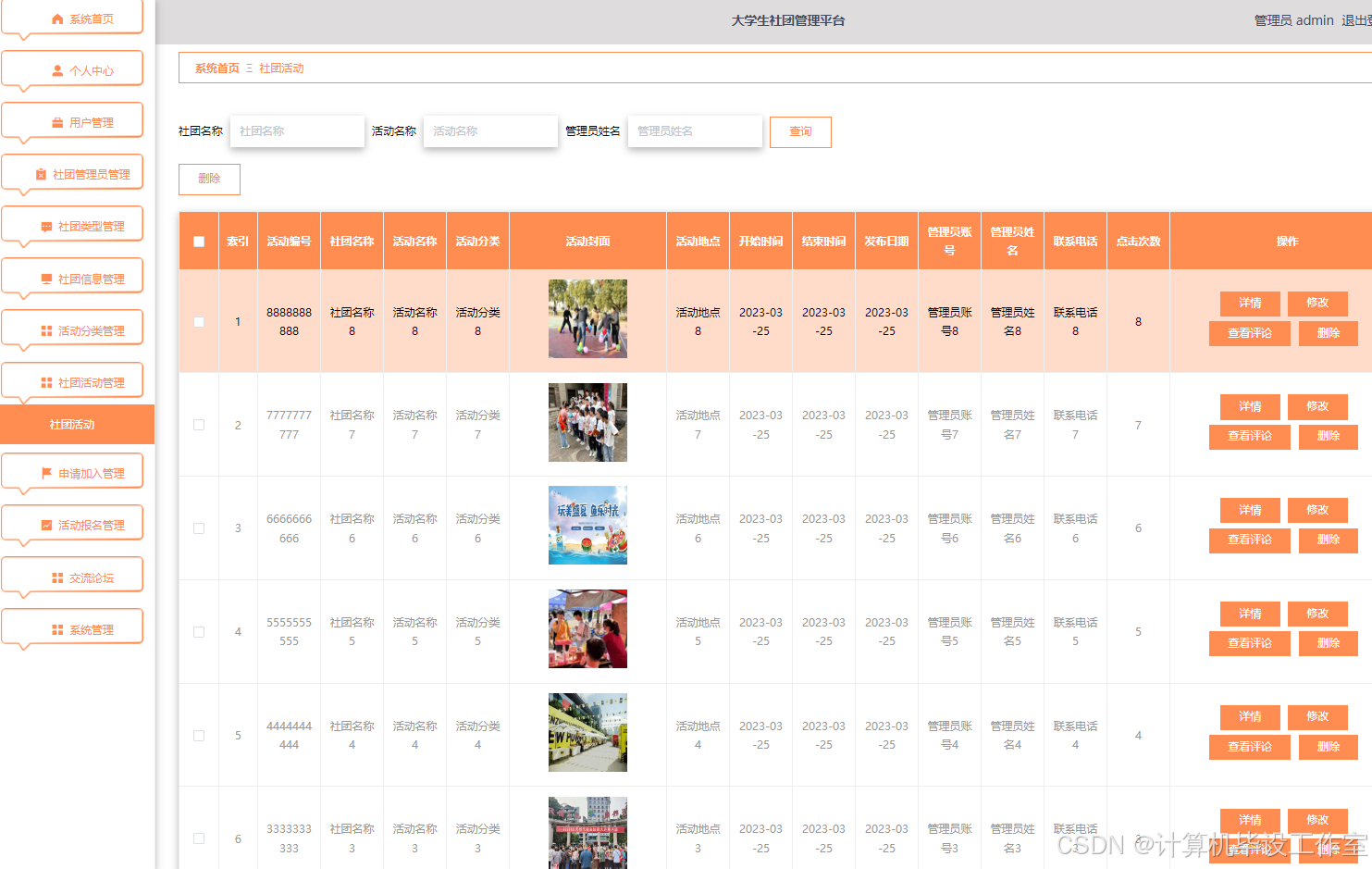
Task: Toggle the select-all checkbox in table header
Action: (199, 242)
